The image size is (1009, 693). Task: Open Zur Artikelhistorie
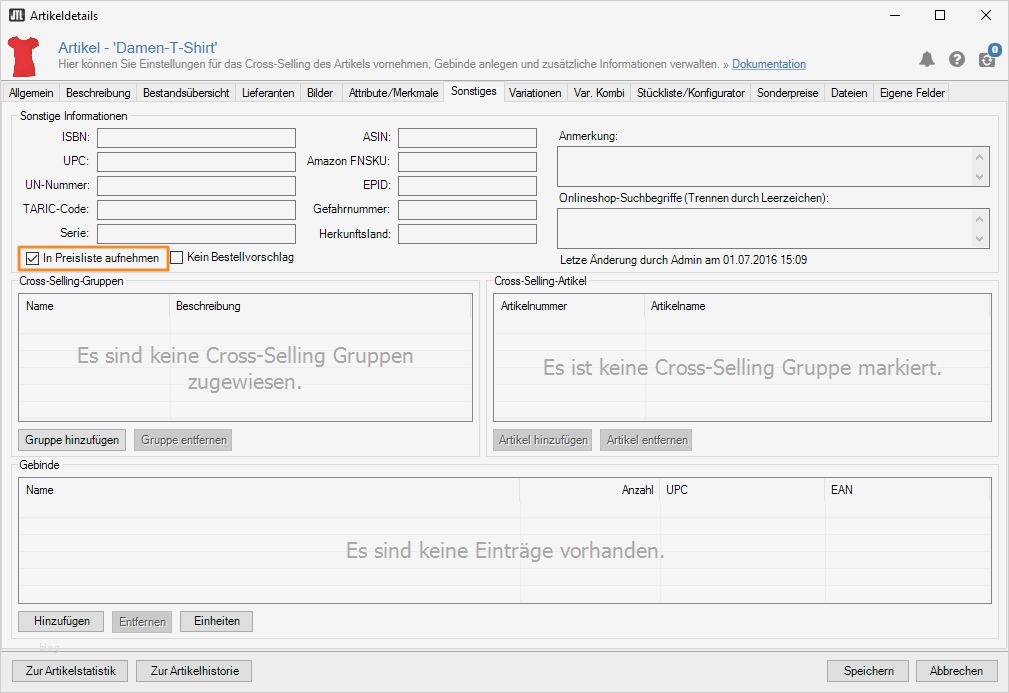coord(194,671)
